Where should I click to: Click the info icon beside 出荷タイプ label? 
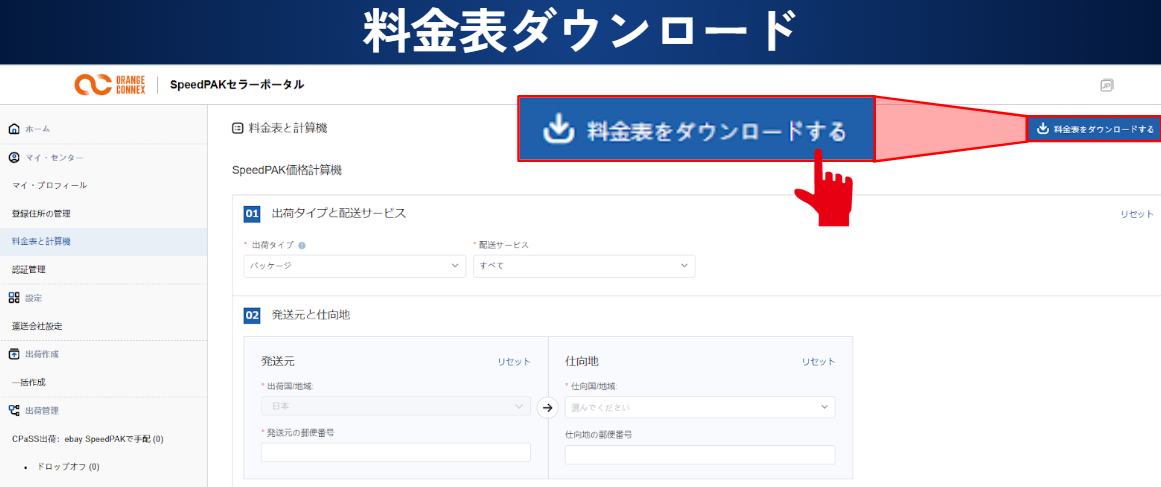click(x=302, y=245)
